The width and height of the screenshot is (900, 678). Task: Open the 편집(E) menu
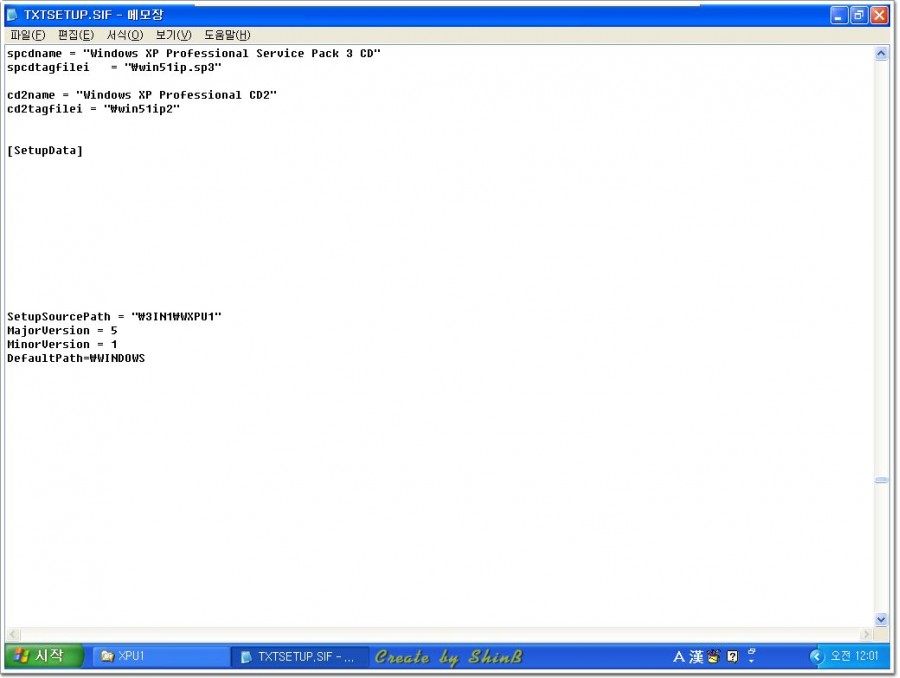point(76,35)
